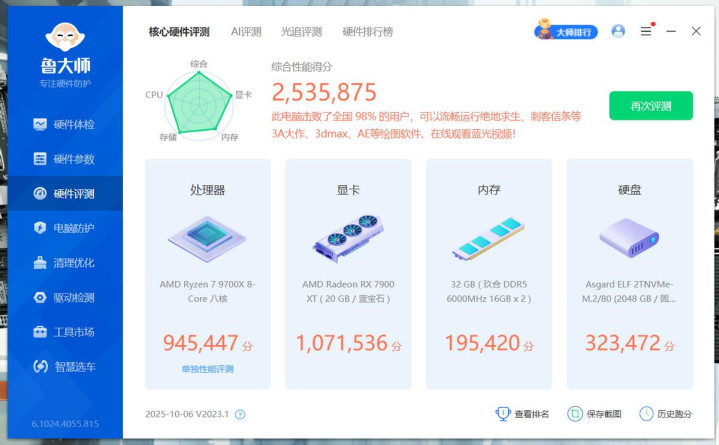Click the 6.1024.4055.815 version number

(65, 424)
